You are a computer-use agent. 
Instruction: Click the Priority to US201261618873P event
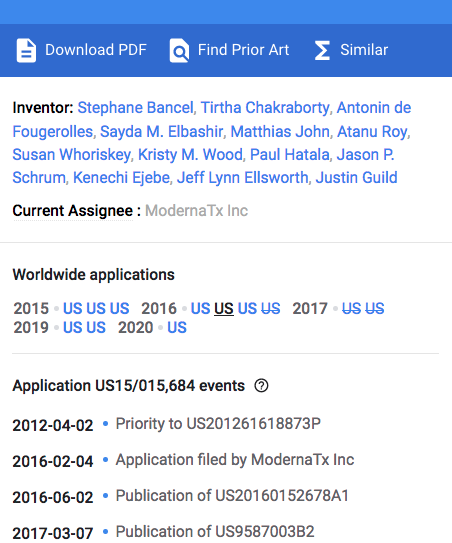tap(218, 424)
